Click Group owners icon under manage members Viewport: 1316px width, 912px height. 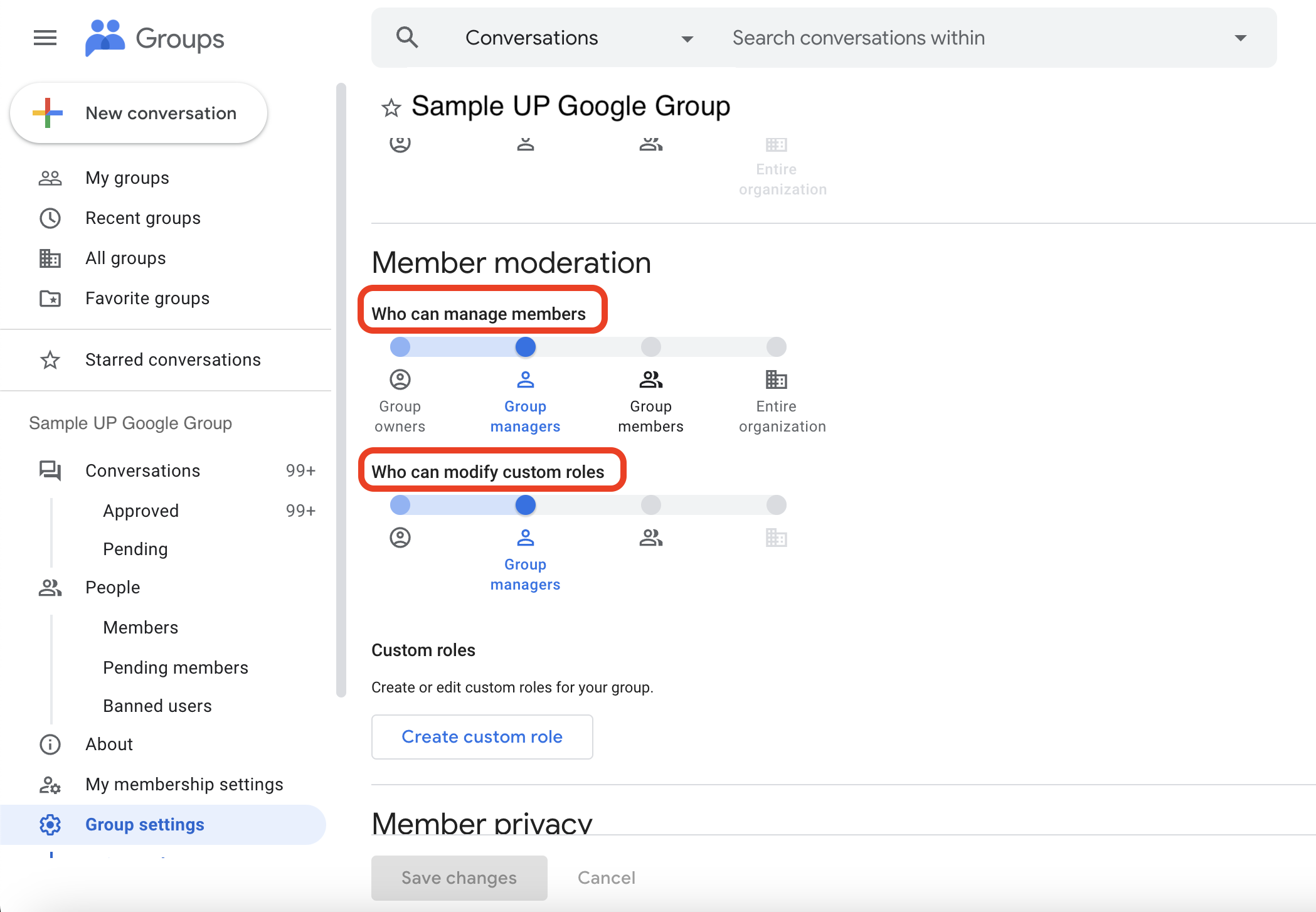pyautogui.click(x=400, y=379)
